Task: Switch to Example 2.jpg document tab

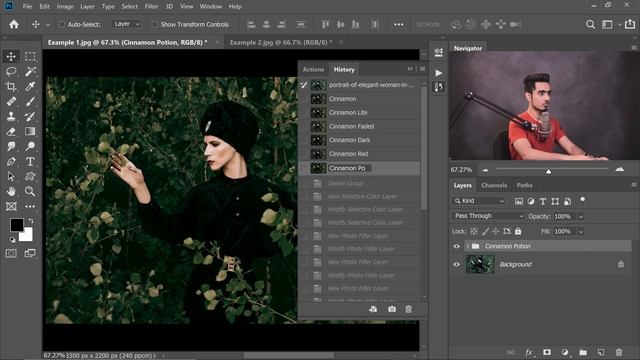Action: tap(281, 42)
